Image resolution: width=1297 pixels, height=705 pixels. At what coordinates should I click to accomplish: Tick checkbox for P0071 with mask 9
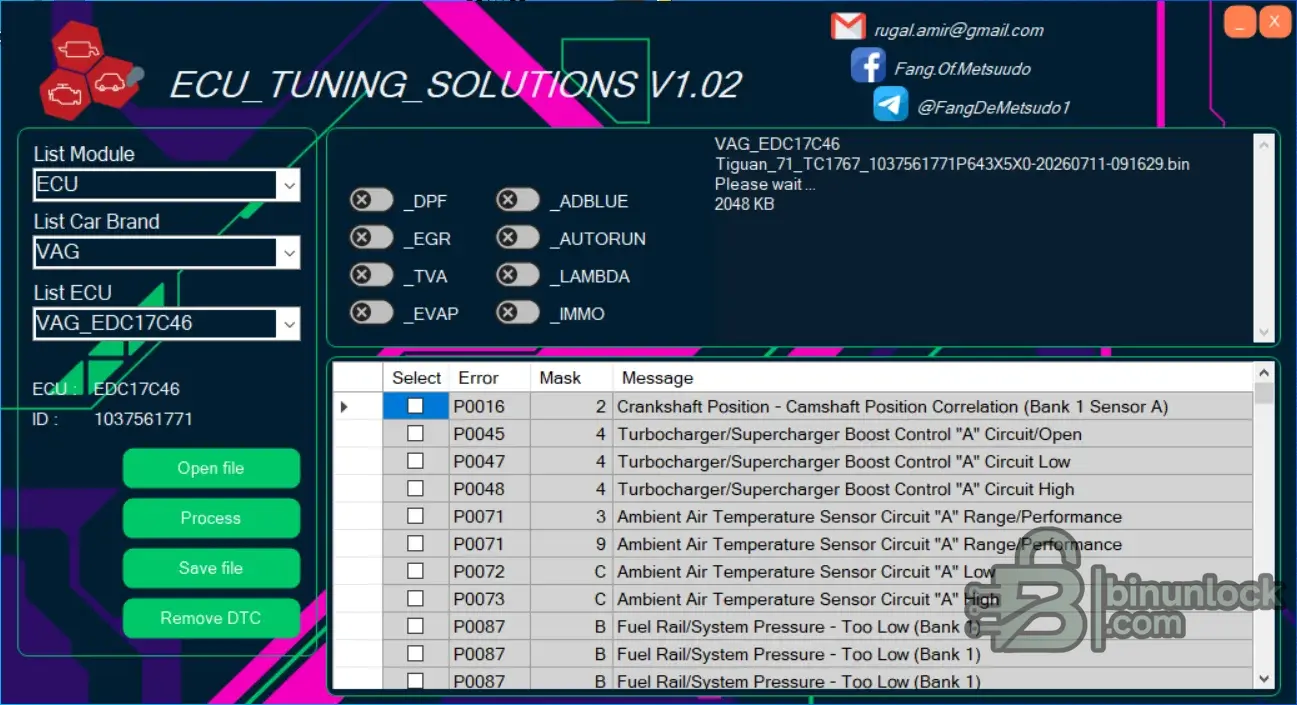click(x=415, y=544)
